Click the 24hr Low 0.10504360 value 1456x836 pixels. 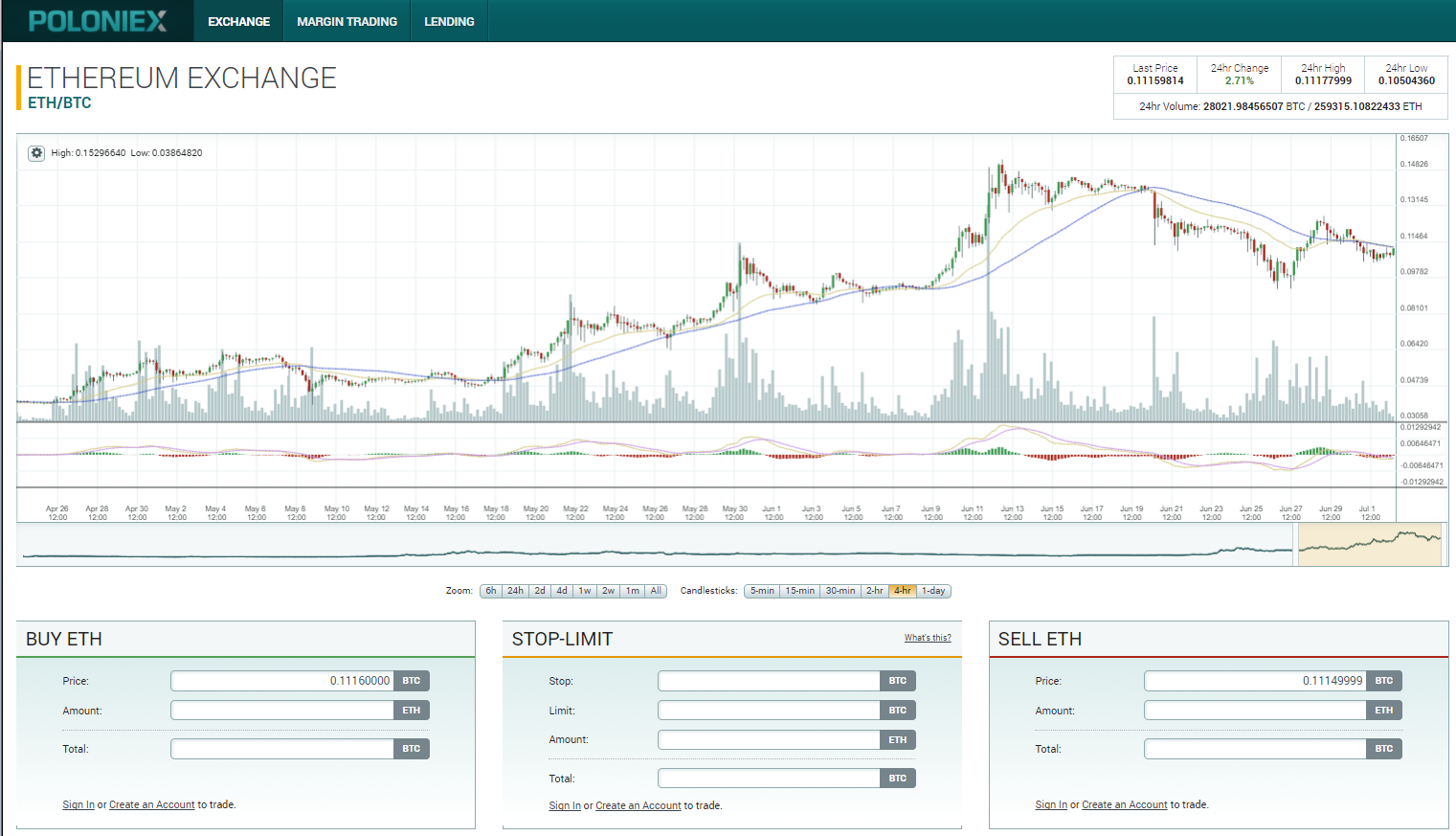point(1407,81)
